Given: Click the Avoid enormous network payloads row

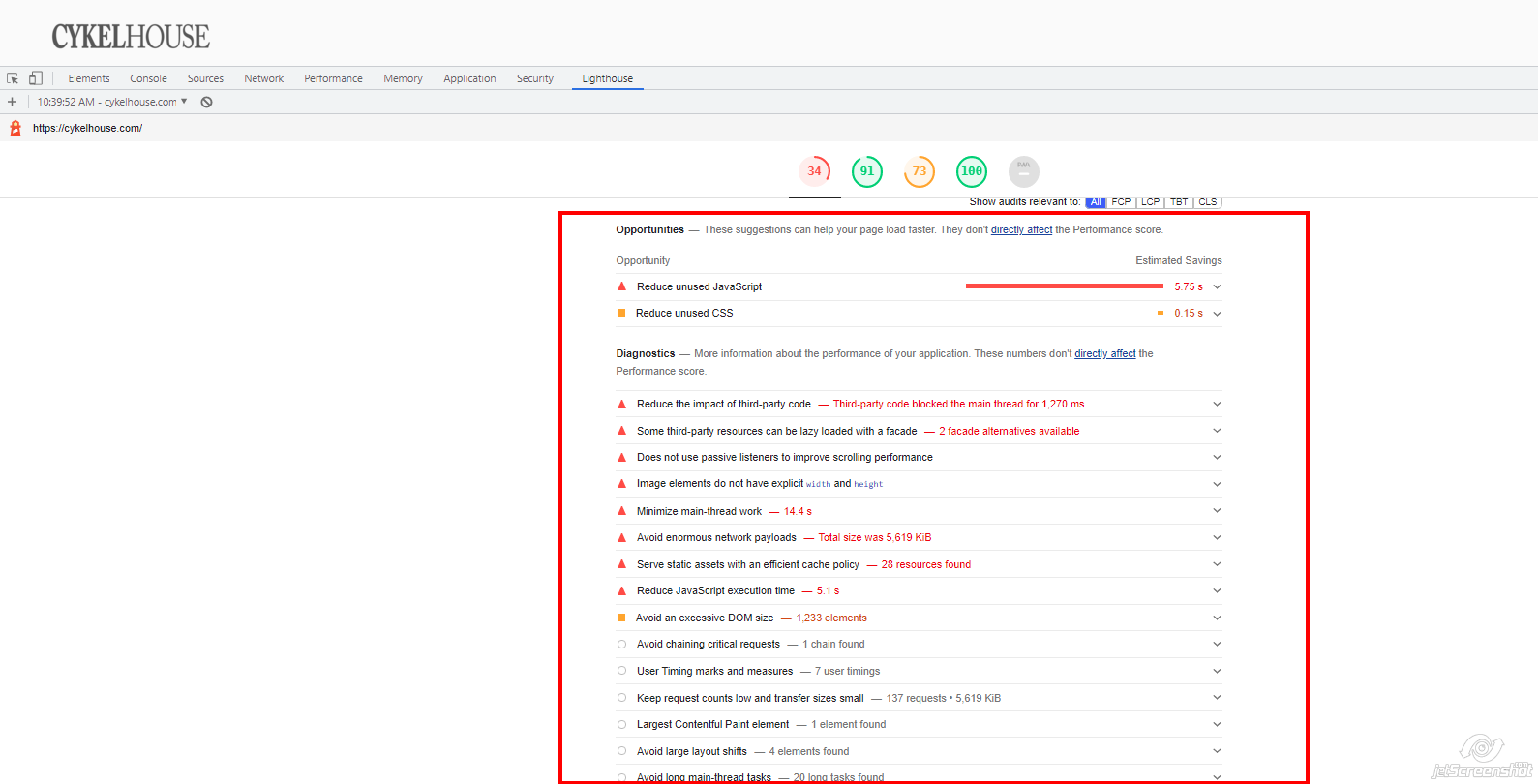Looking at the screenshot, I should tap(716, 538).
